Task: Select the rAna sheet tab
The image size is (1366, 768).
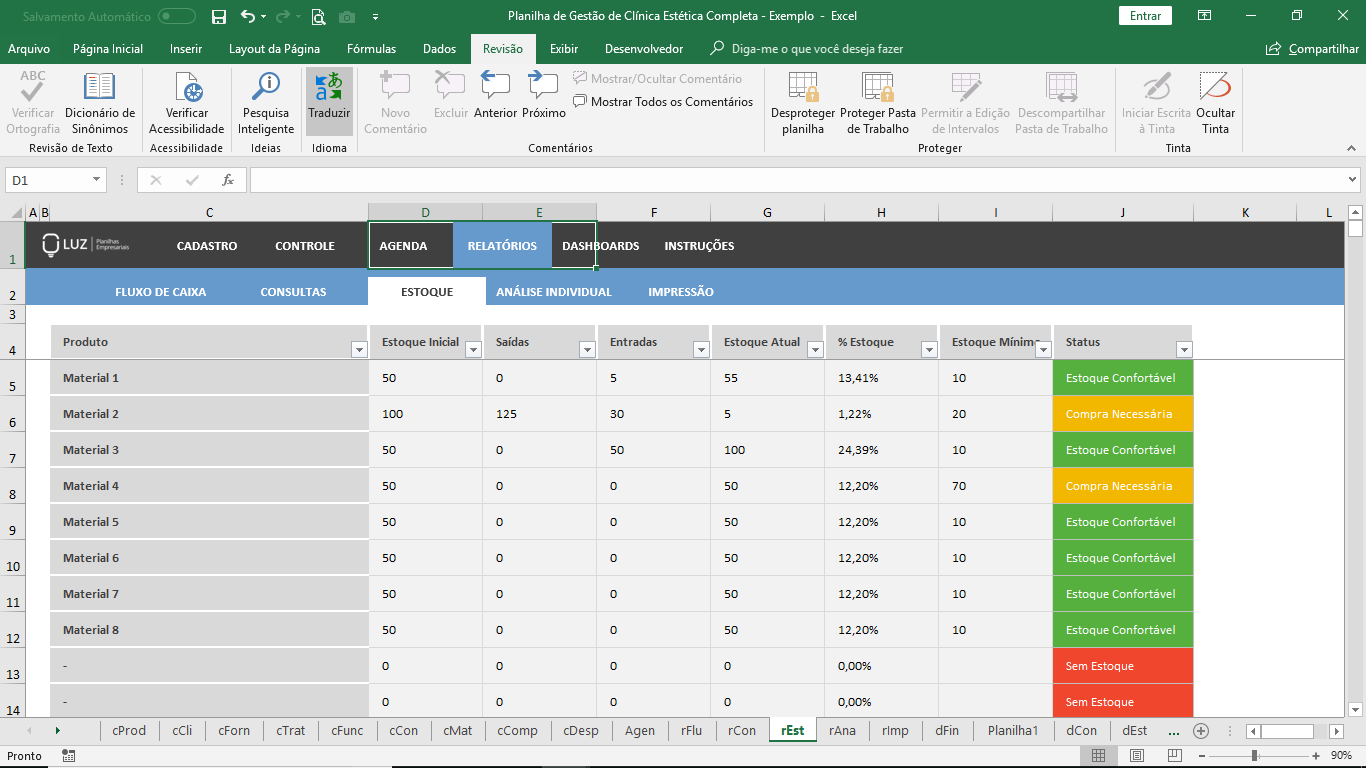Action: 842,731
